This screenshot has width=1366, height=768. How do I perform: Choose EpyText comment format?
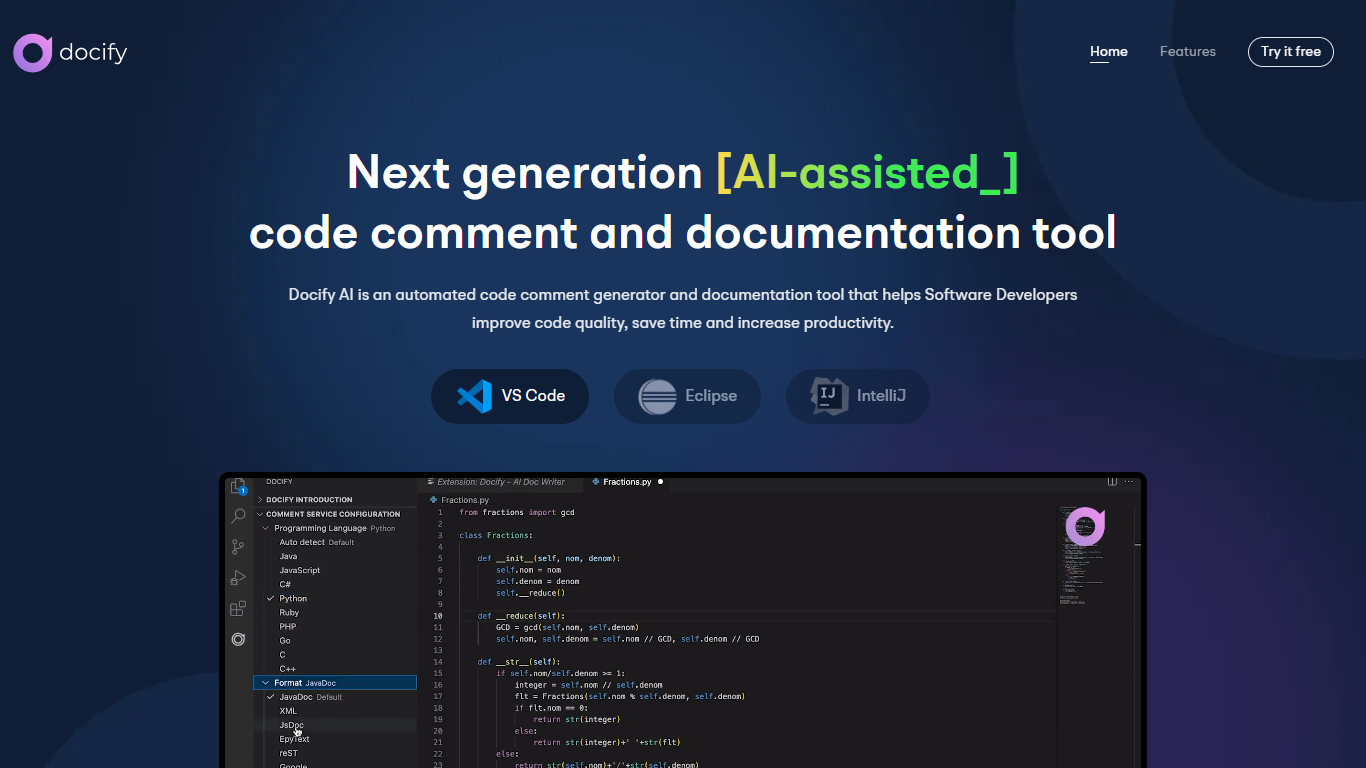click(x=294, y=739)
